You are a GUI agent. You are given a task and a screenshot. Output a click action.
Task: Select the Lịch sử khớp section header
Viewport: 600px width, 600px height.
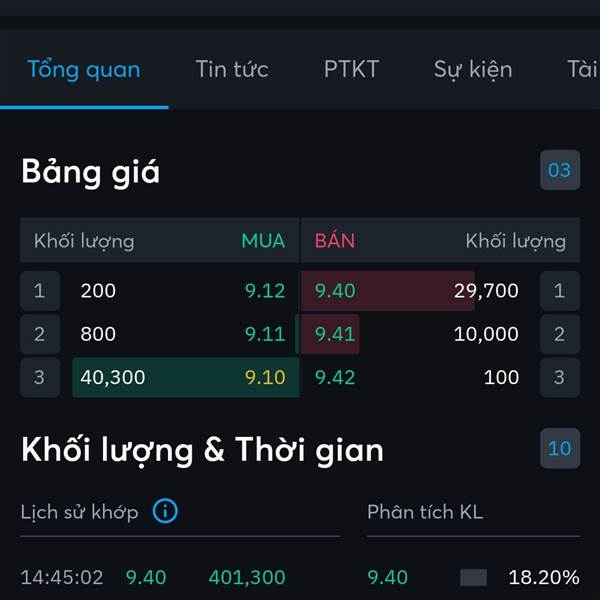[79, 512]
